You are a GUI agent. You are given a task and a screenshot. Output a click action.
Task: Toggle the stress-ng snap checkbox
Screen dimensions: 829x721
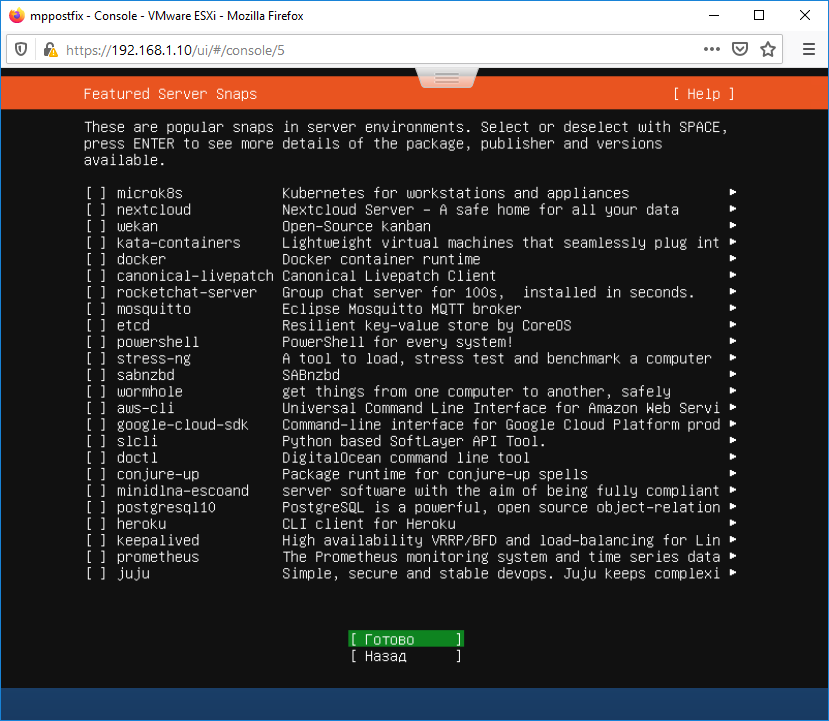click(96, 358)
